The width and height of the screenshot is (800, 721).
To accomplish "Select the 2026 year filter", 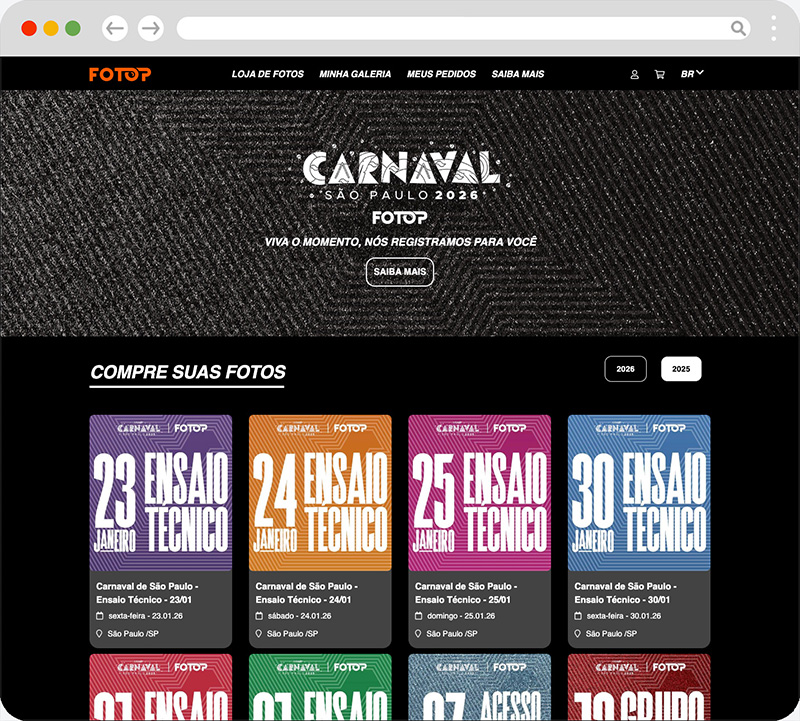I will tap(626, 369).
